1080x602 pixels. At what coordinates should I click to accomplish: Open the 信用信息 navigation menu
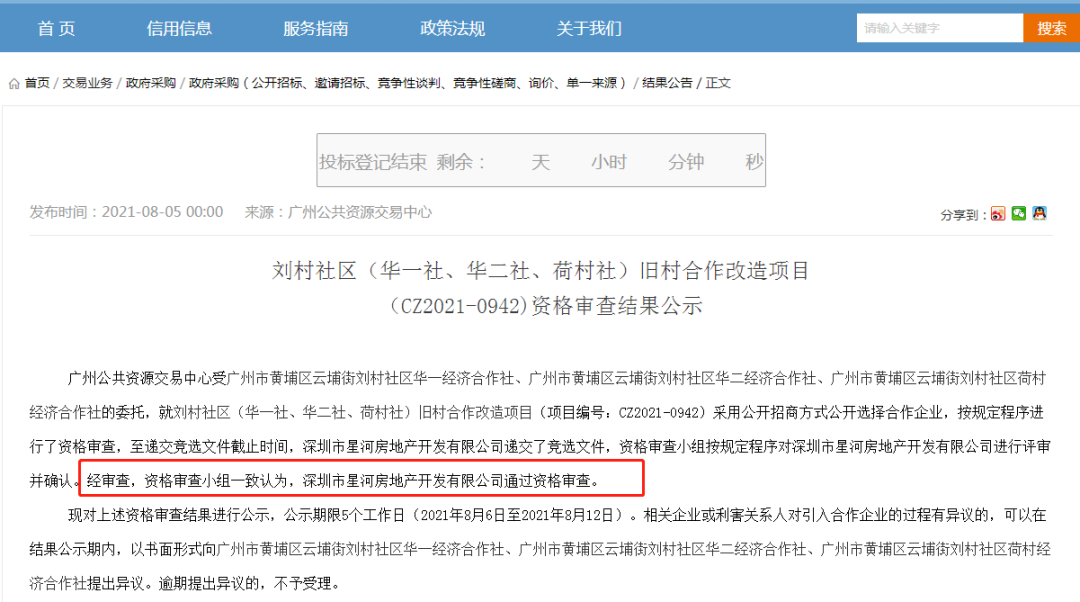pyautogui.click(x=179, y=28)
